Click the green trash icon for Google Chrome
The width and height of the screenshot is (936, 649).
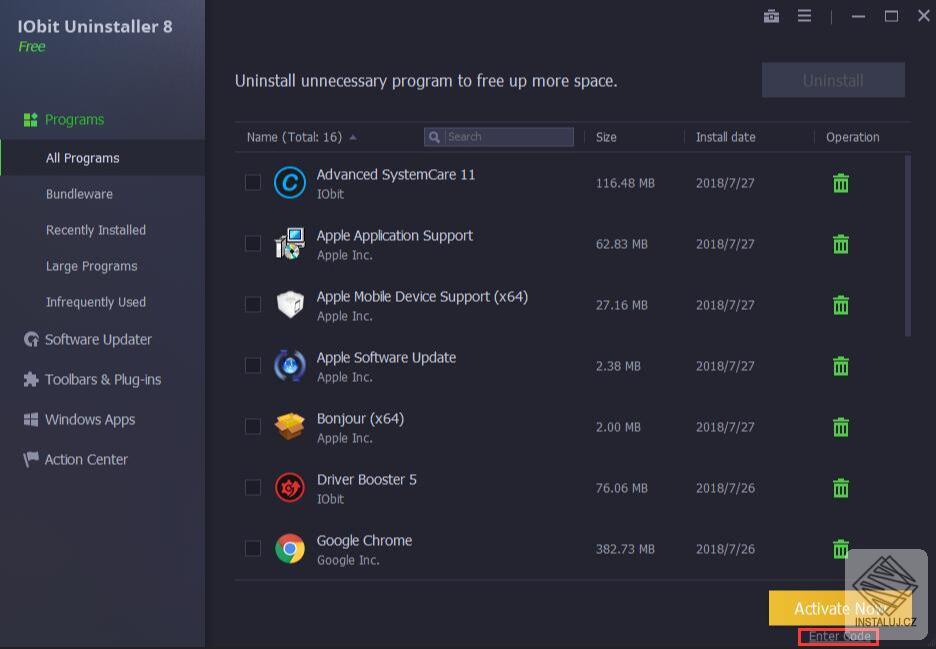point(840,548)
